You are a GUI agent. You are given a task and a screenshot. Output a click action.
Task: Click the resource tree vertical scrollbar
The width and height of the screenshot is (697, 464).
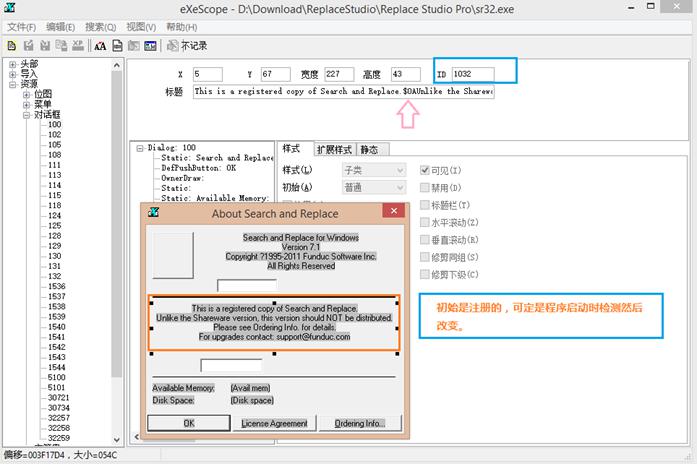(116, 252)
